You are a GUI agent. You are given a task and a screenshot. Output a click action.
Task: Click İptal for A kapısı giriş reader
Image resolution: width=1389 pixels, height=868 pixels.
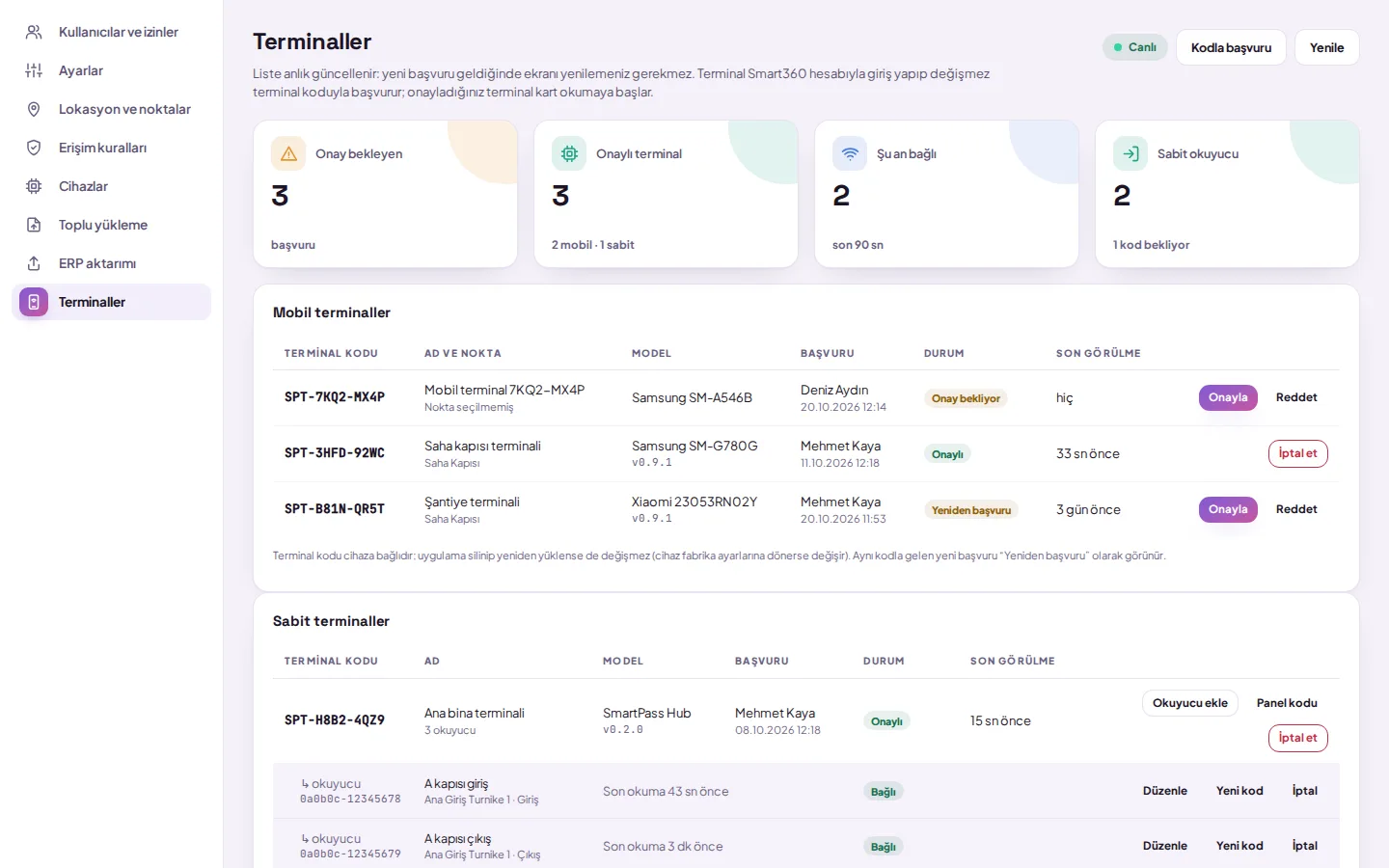(x=1305, y=791)
